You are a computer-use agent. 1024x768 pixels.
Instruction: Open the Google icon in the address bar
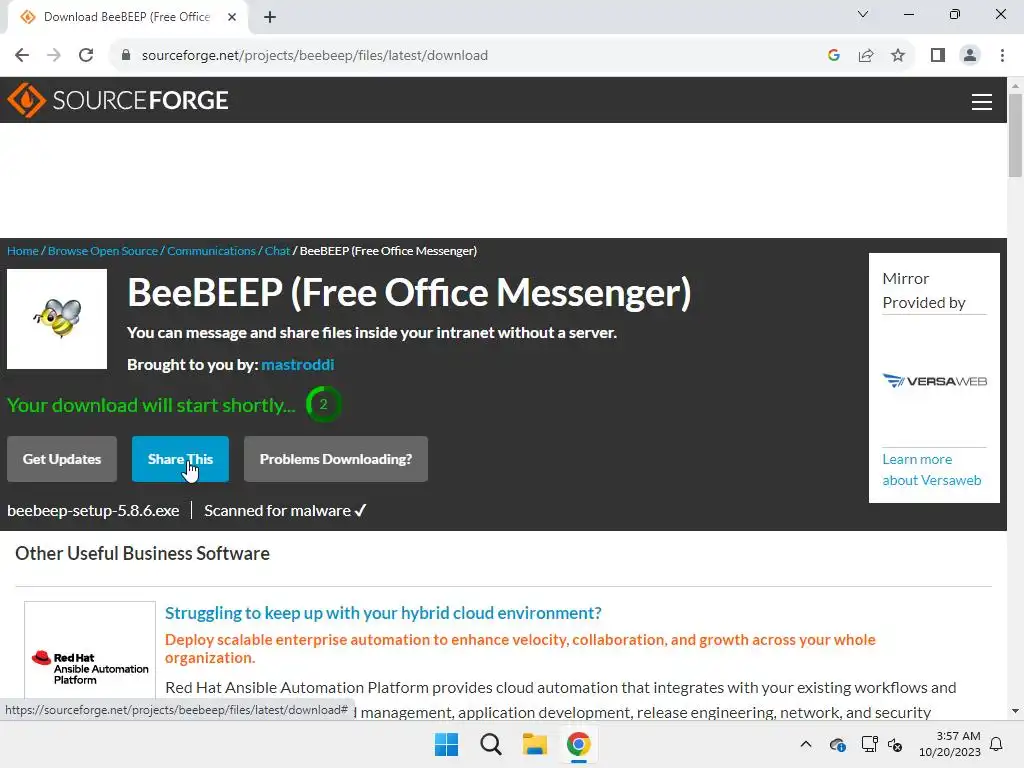[x=833, y=55]
